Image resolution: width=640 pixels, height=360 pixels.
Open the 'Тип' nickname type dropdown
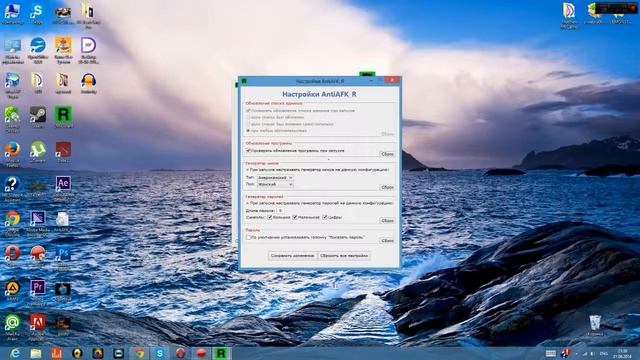click(x=275, y=178)
